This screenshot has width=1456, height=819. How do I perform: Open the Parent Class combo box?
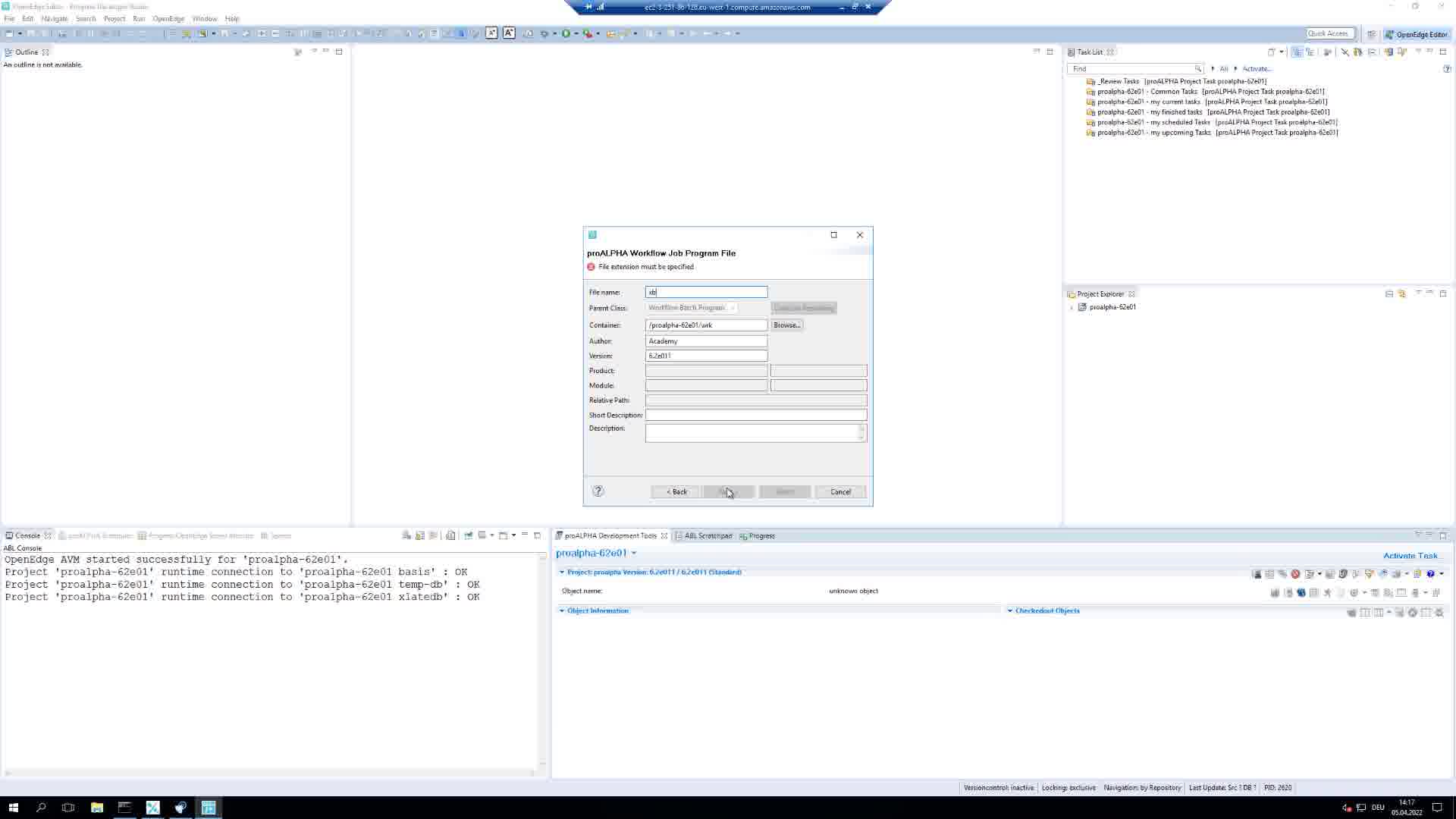click(691, 308)
